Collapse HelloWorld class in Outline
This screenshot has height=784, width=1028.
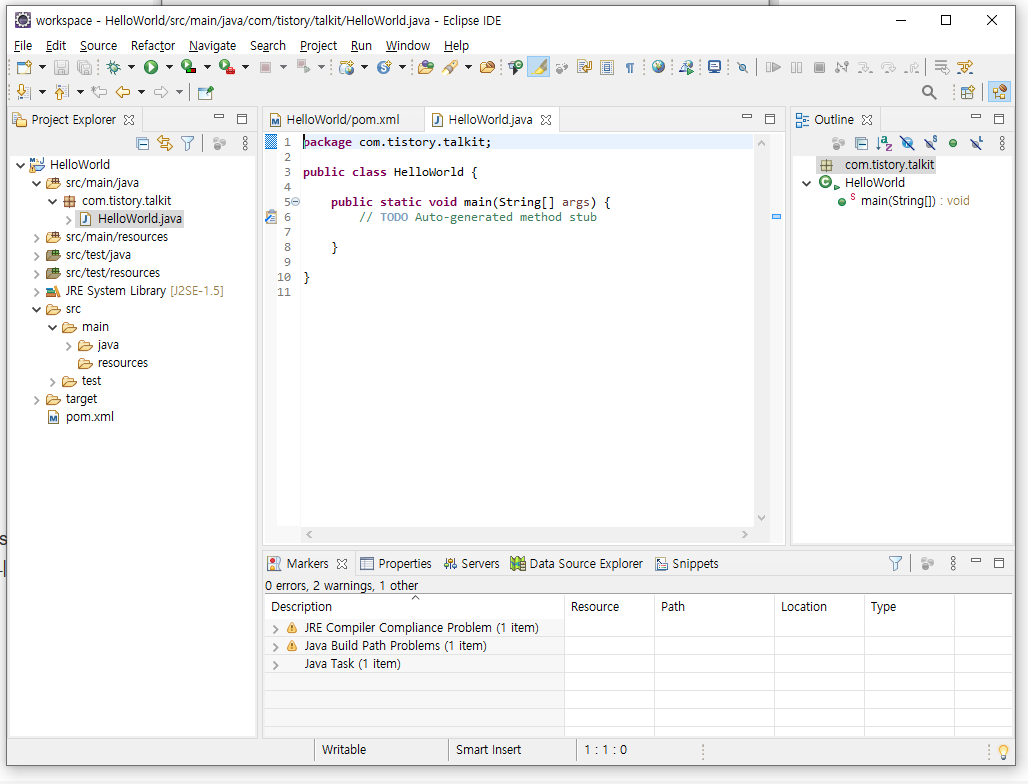pyautogui.click(x=806, y=184)
